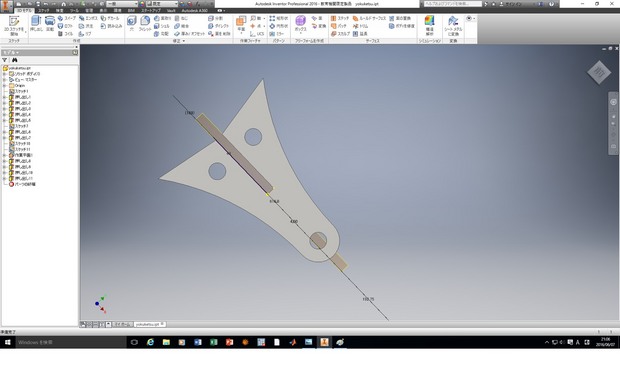This screenshot has height=379, width=620.
Task: Click the Convert to Sheet Metal icon
Action: [453, 26]
